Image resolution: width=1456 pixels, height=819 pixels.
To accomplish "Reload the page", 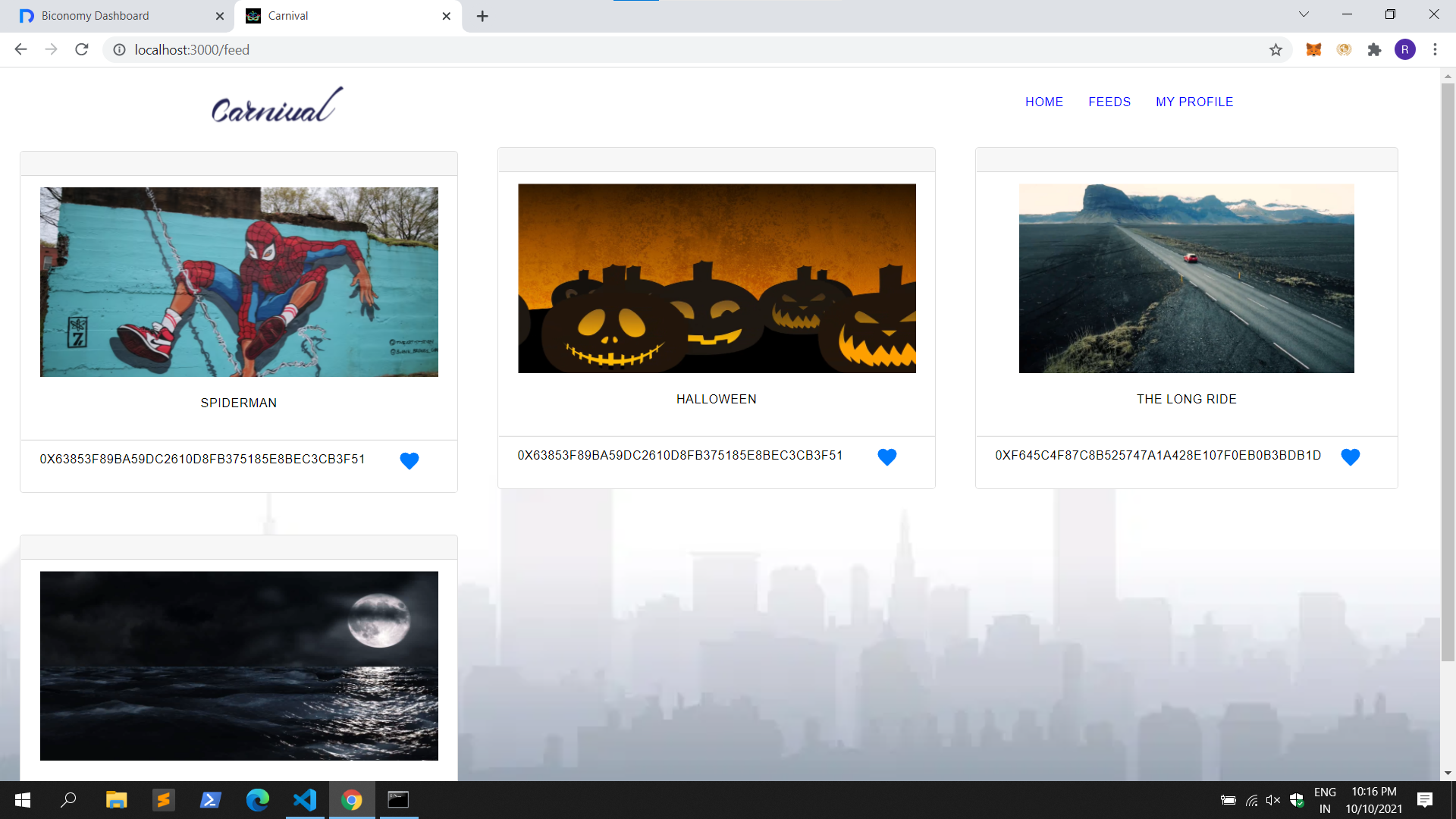I will tap(82, 50).
